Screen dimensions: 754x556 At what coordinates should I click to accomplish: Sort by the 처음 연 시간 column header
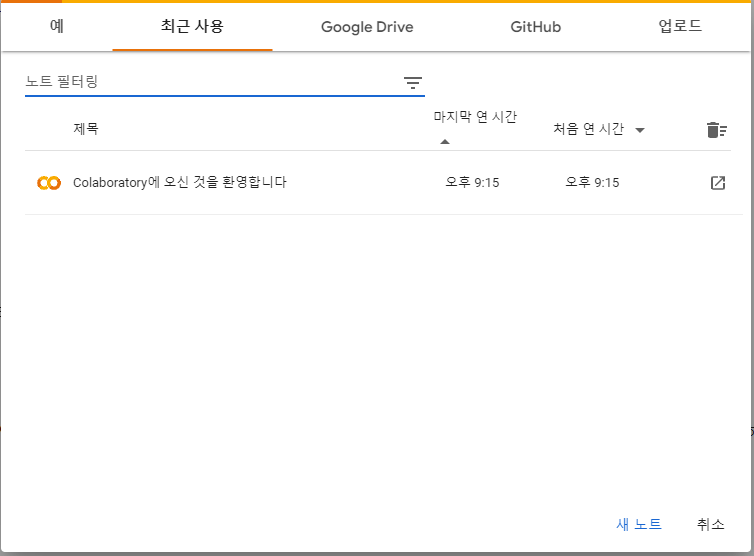(589, 129)
